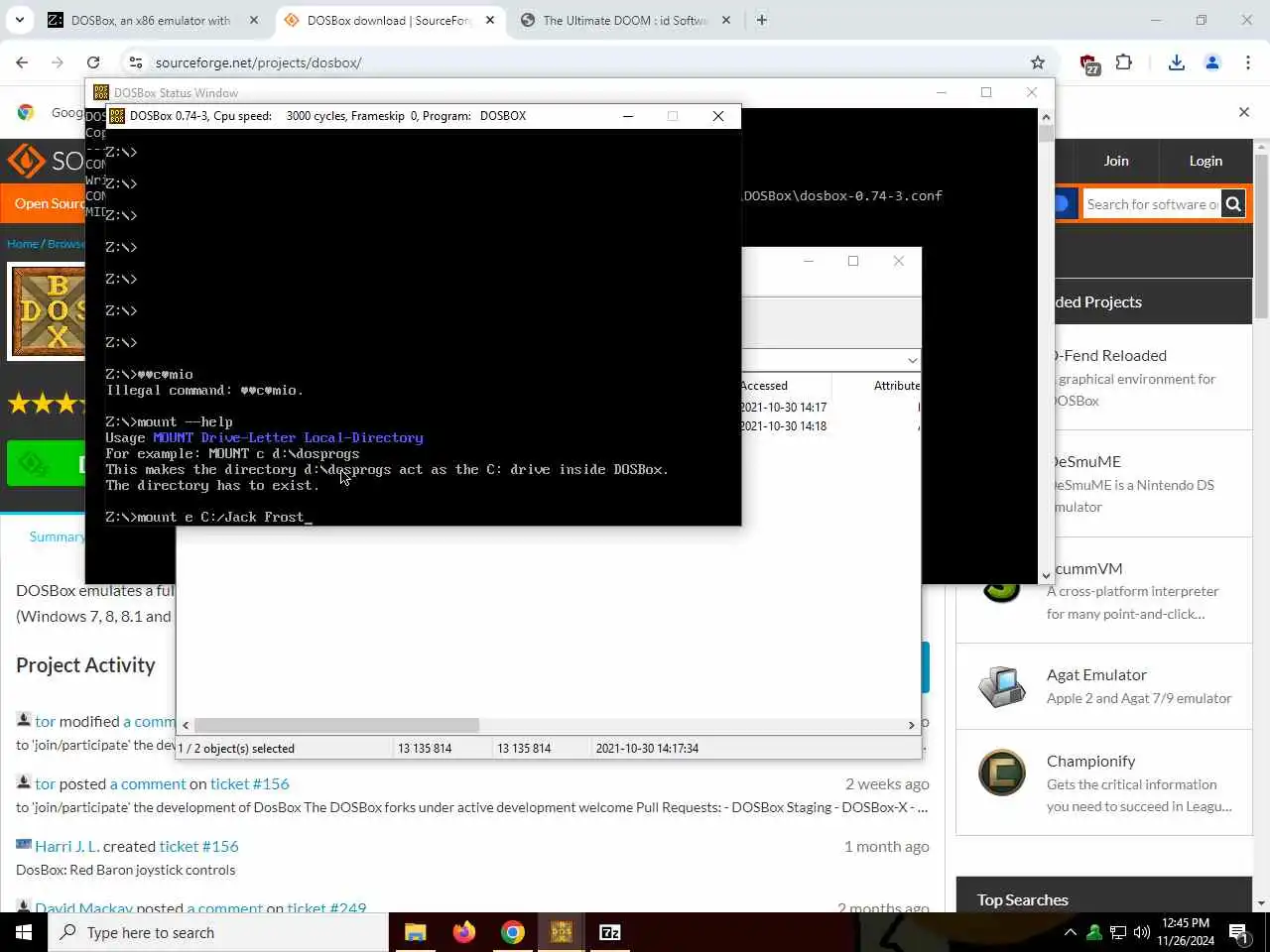This screenshot has height=952, width=1270.
Task: Click the Accessed column header in 7-Zip
Action: coord(764,386)
